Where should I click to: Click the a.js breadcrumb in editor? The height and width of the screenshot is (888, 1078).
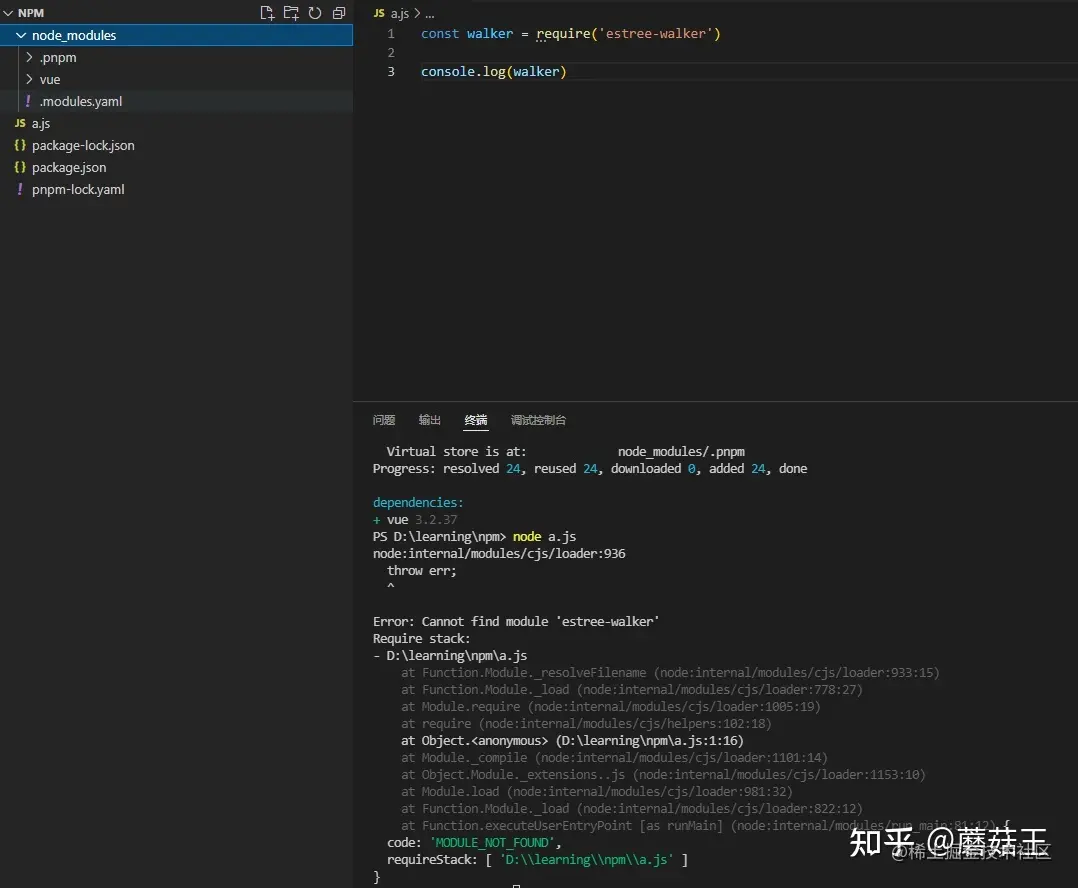[x=399, y=13]
